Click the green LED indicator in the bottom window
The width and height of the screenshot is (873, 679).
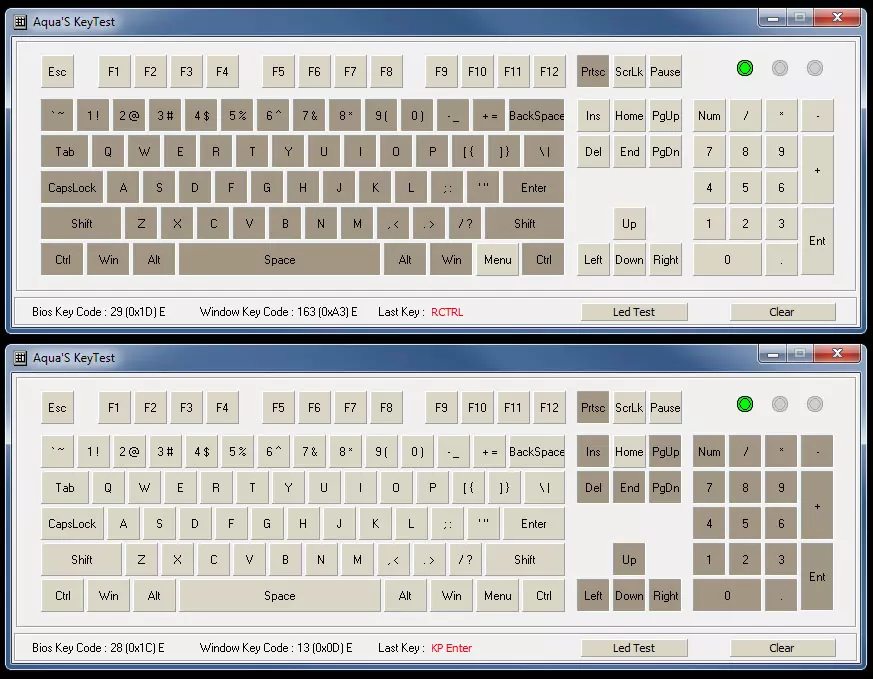(744, 404)
